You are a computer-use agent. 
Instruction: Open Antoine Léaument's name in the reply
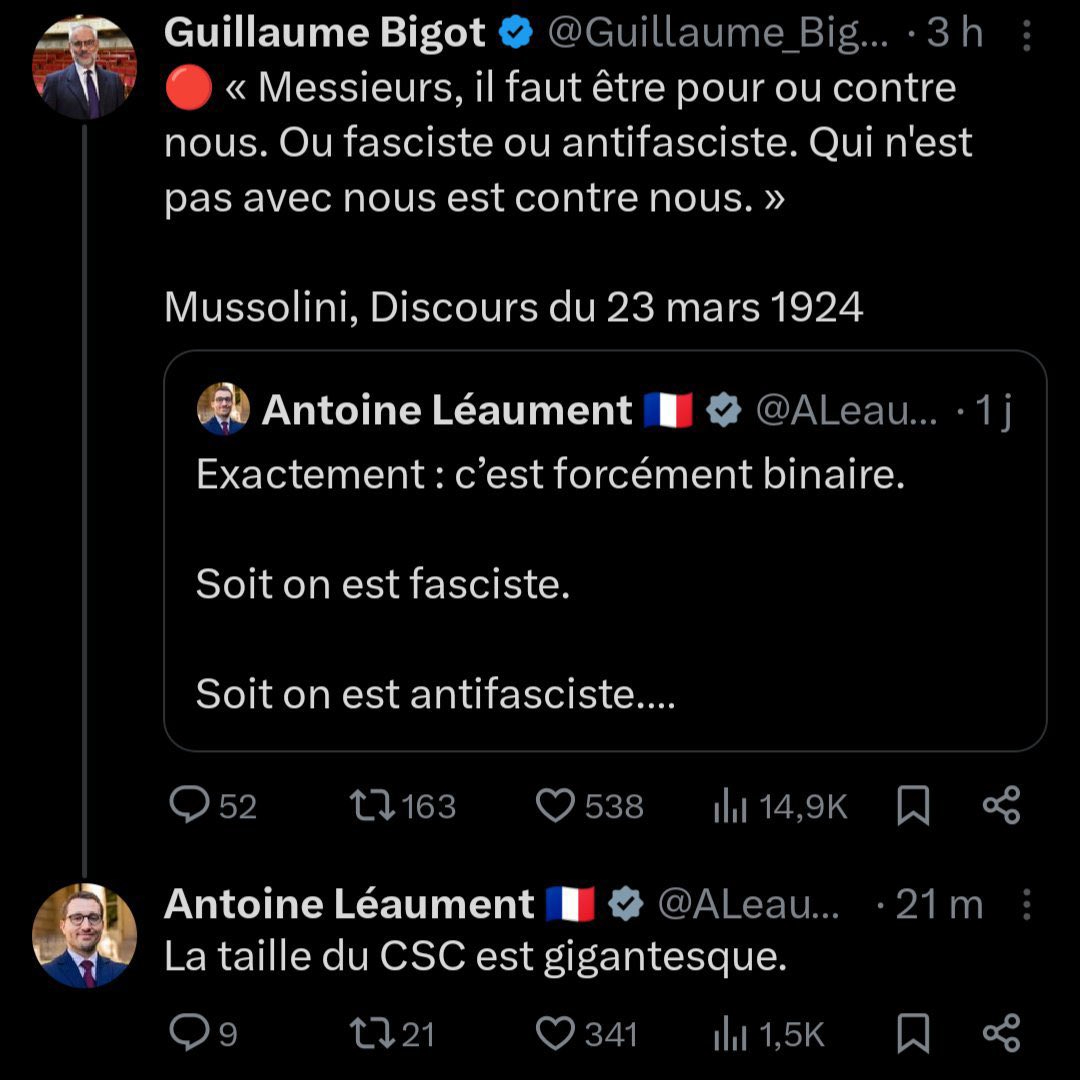pyautogui.click(x=349, y=904)
